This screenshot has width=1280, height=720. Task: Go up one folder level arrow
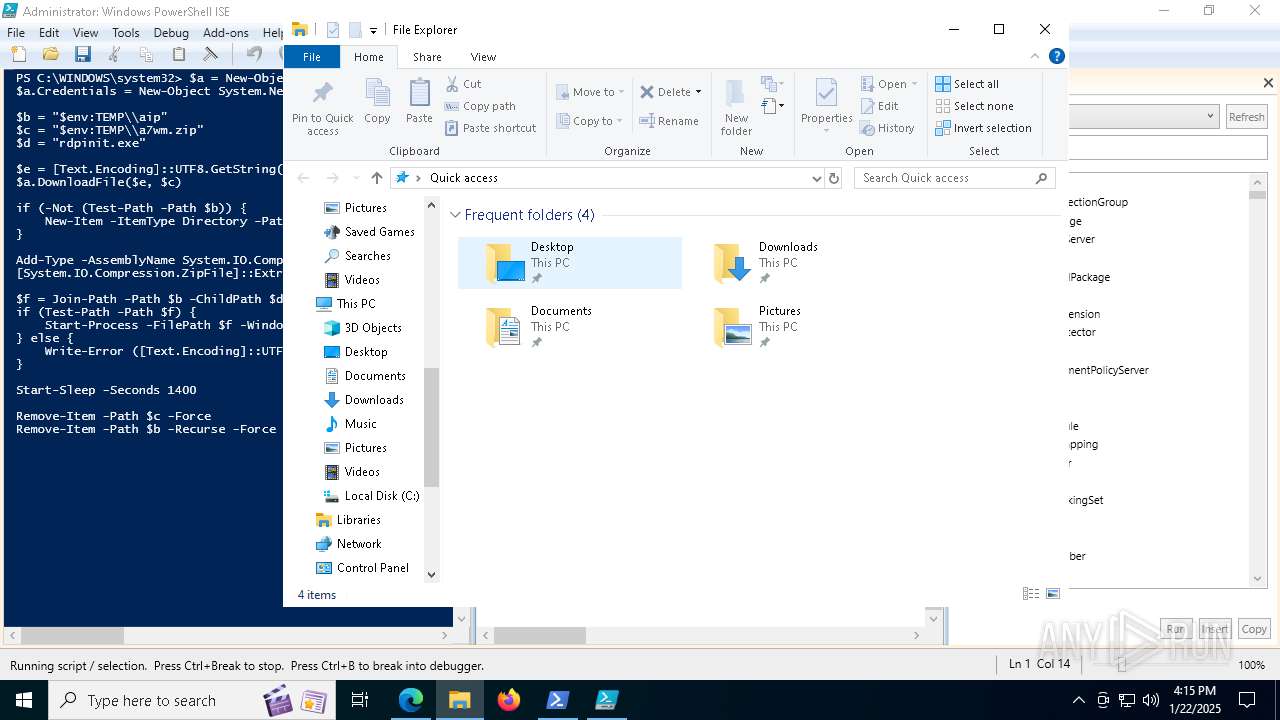(376, 178)
